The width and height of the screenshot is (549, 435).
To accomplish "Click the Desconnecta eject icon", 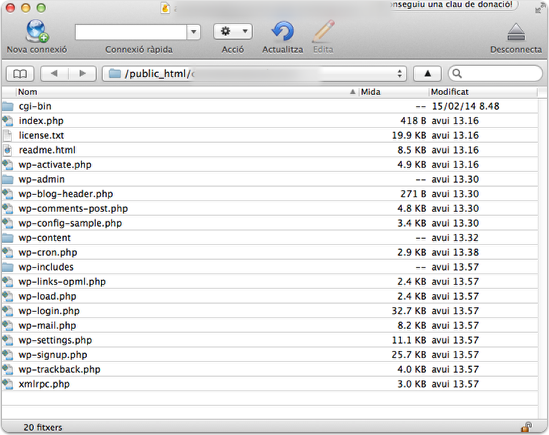I will 516,32.
